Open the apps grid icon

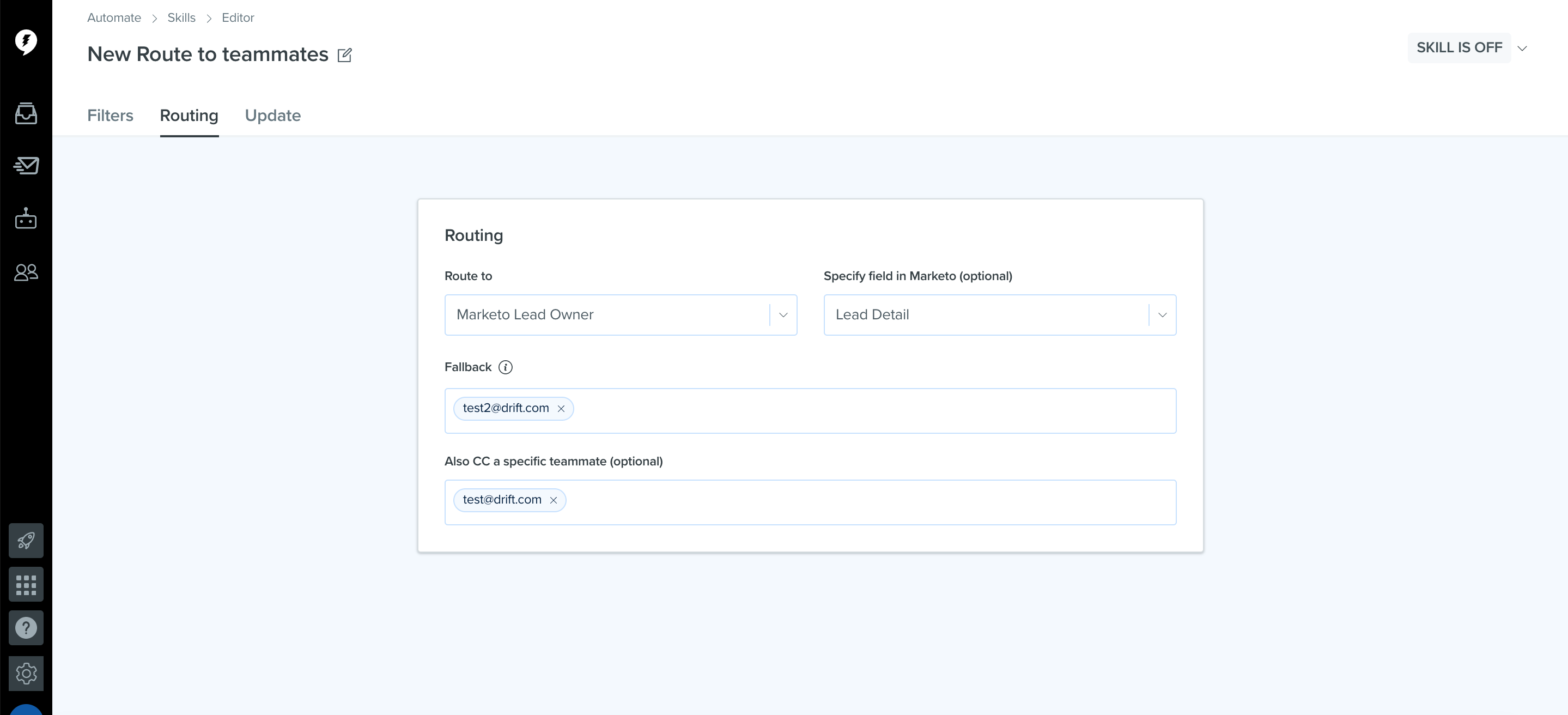(26, 585)
